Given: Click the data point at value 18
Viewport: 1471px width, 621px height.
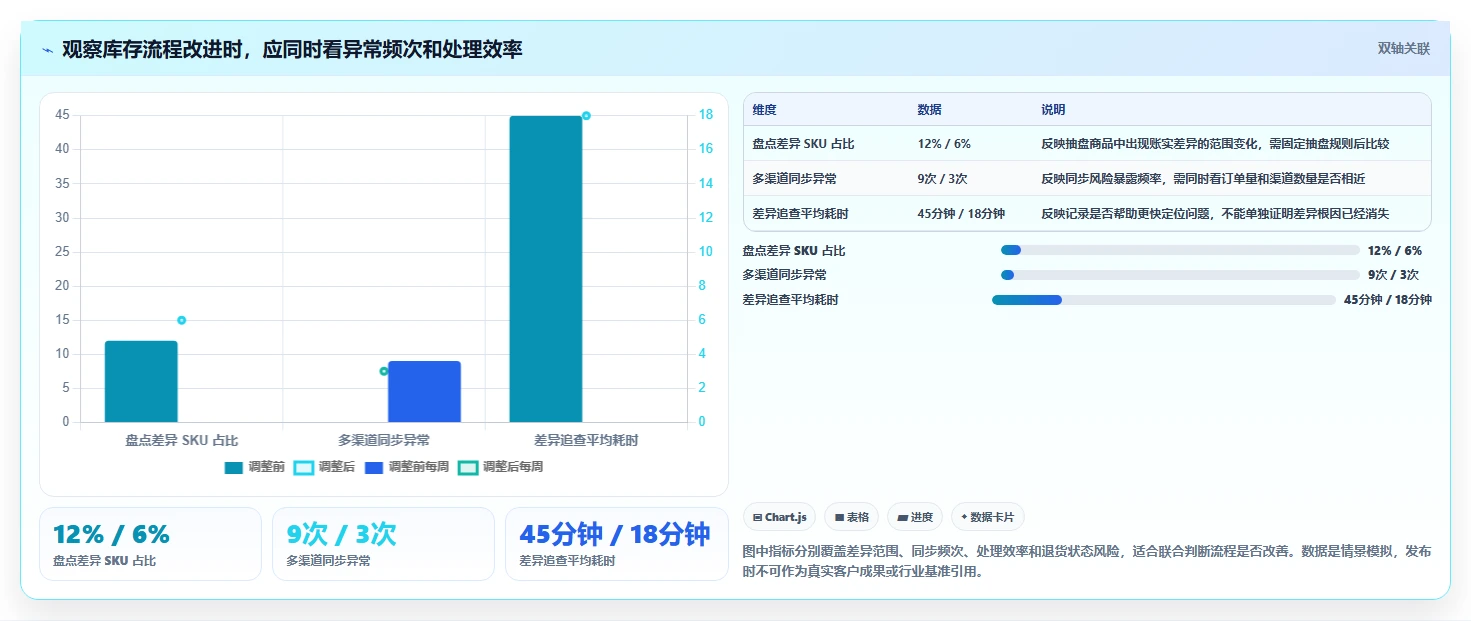Looking at the screenshot, I should [586, 116].
